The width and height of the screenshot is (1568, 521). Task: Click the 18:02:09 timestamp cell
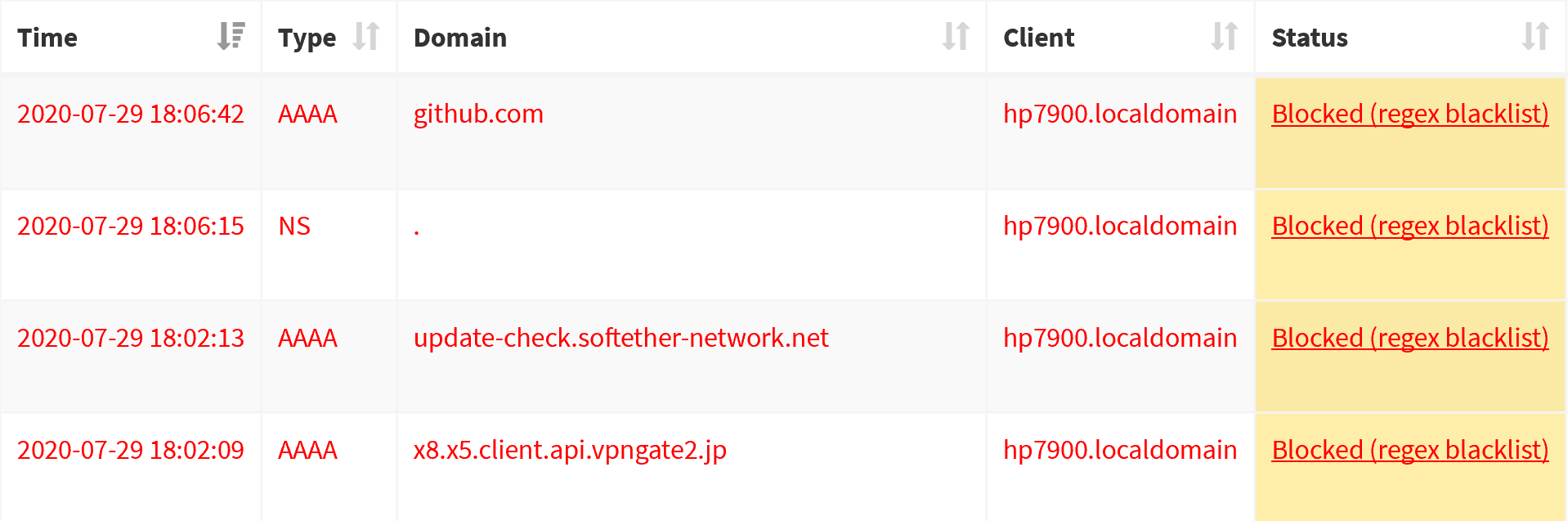click(x=131, y=450)
